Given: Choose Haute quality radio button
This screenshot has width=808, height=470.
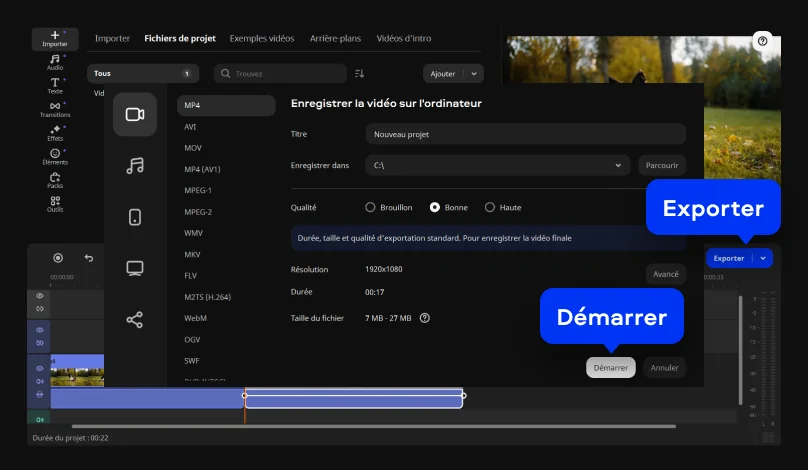Looking at the screenshot, I should click(x=490, y=207).
